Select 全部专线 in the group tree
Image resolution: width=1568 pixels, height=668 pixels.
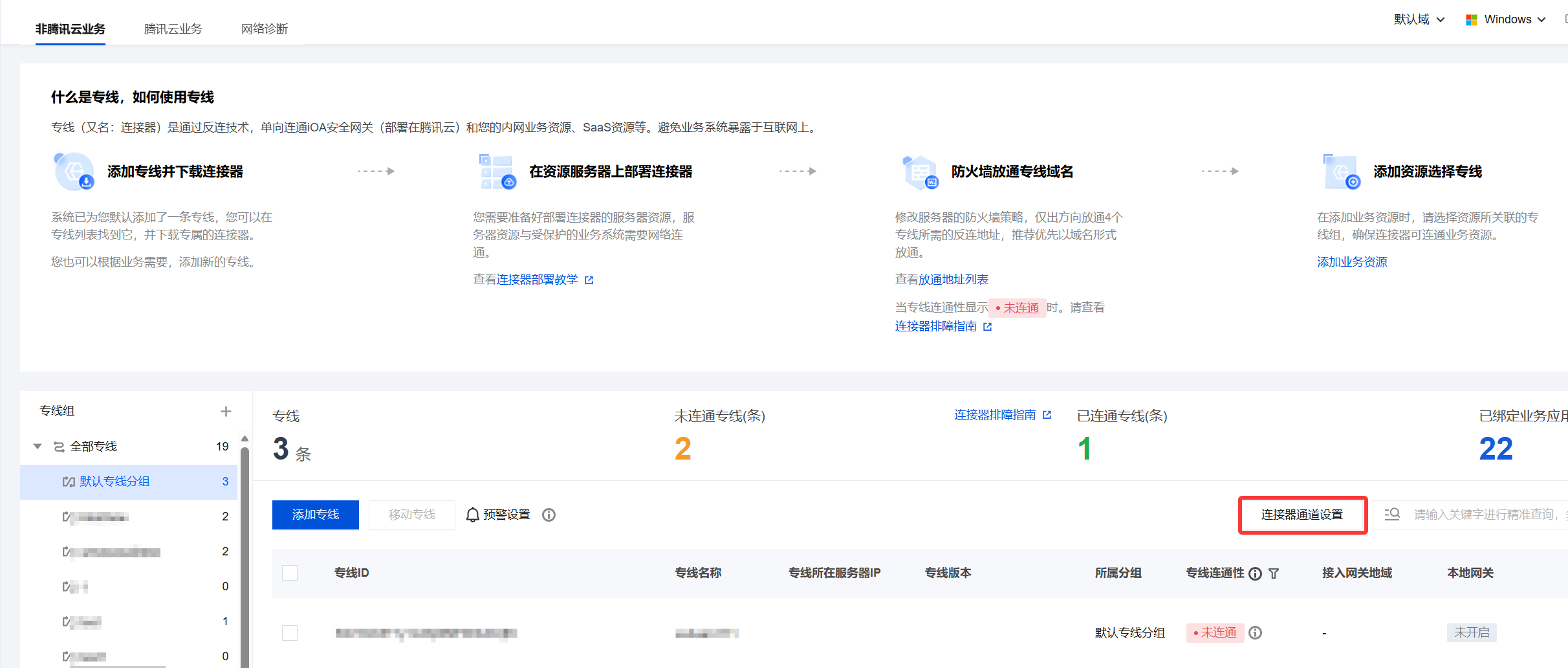click(x=93, y=447)
